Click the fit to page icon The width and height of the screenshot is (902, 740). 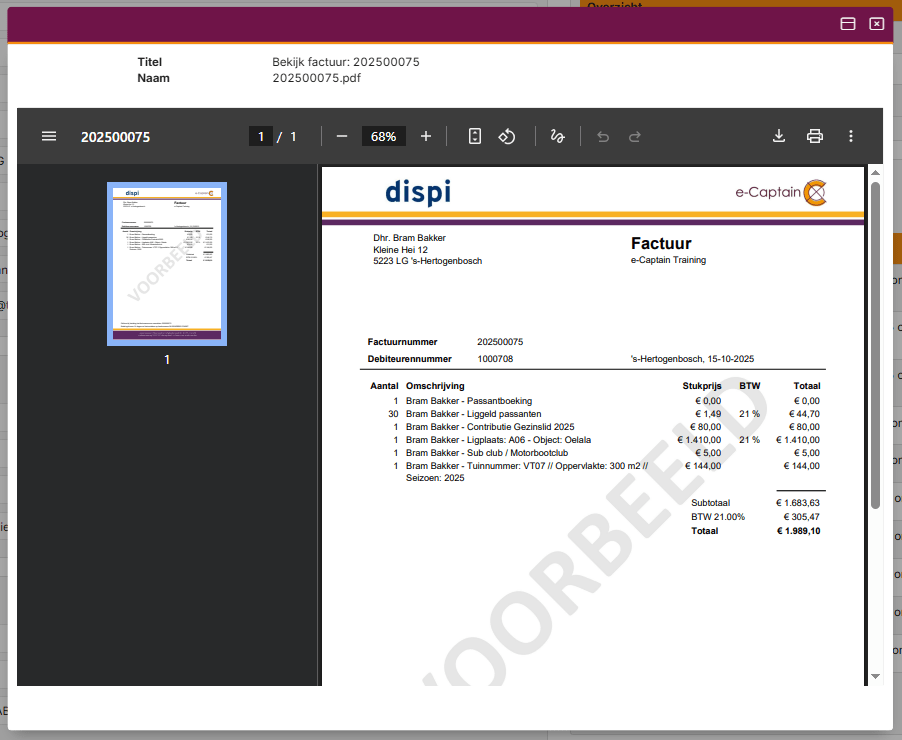pos(475,136)
